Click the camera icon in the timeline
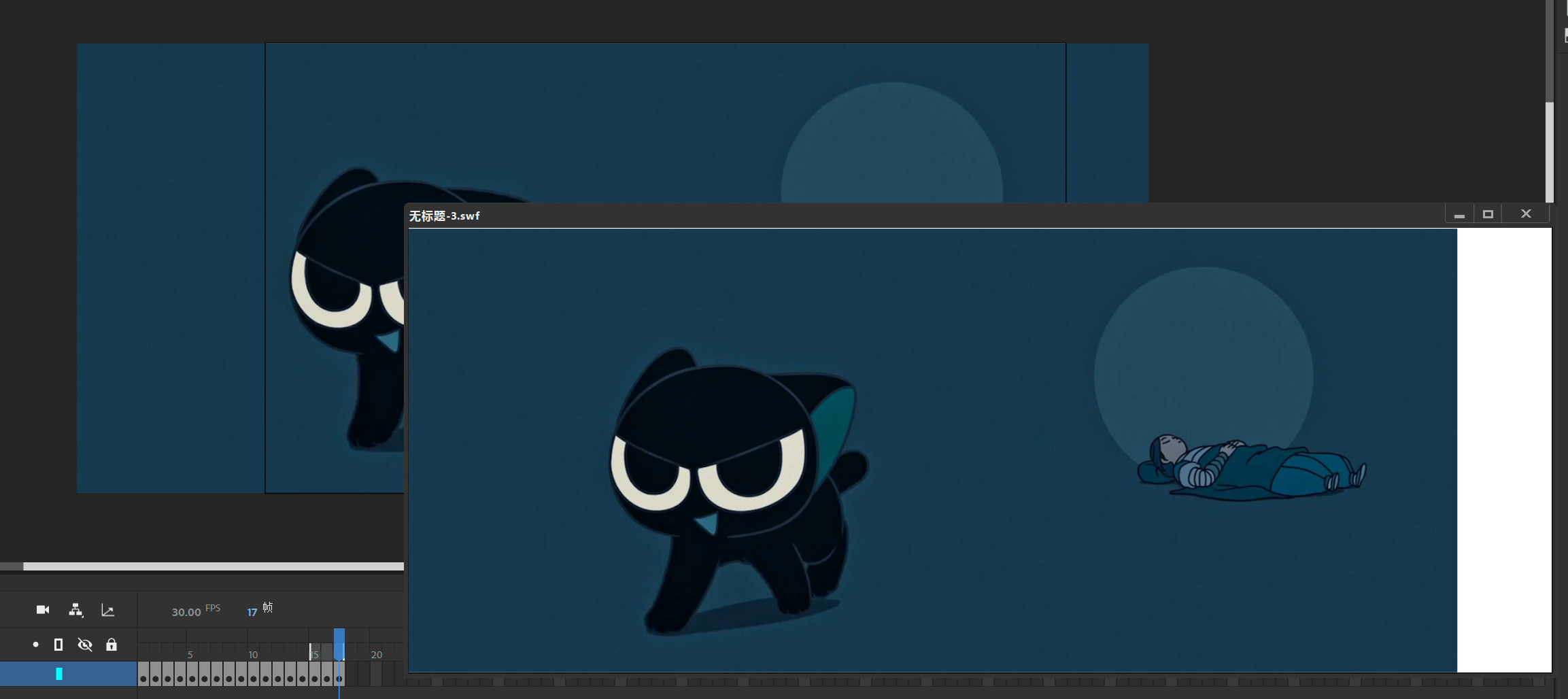 coord(43,610)
